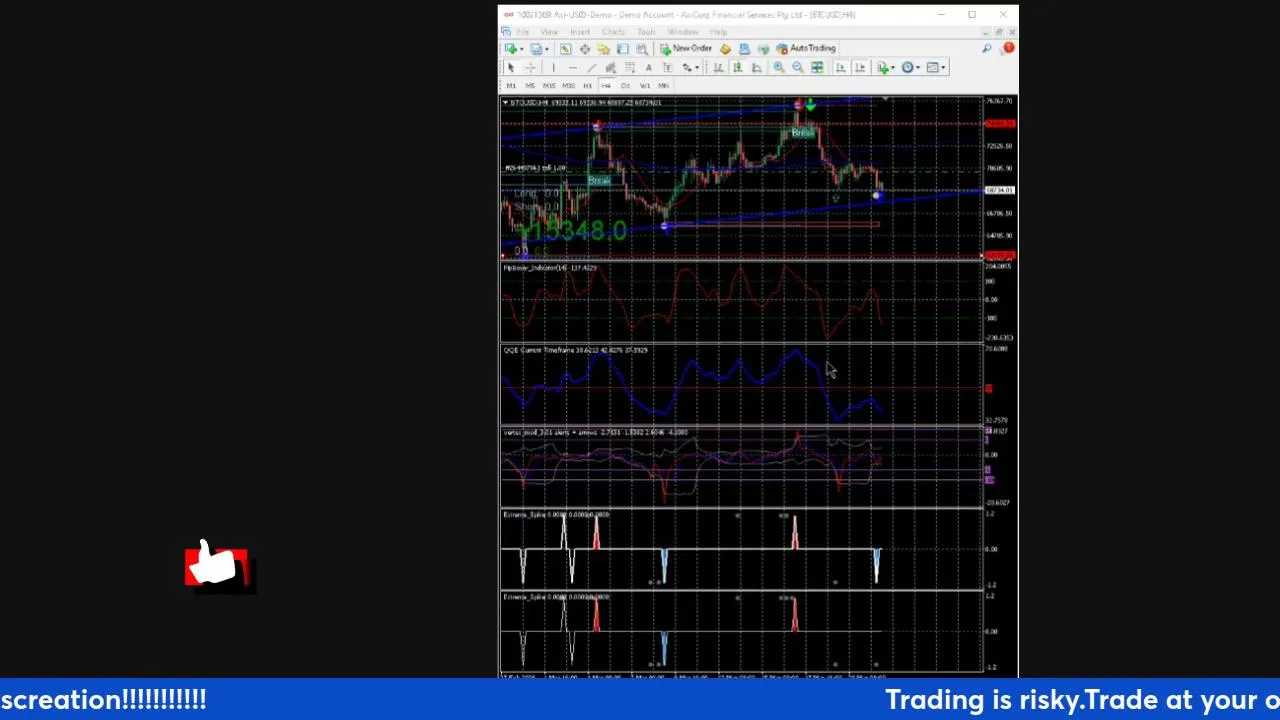This screenshot has width=1280, height=720.
Task: Select the M1 timeframe
Action: point(511,86)
